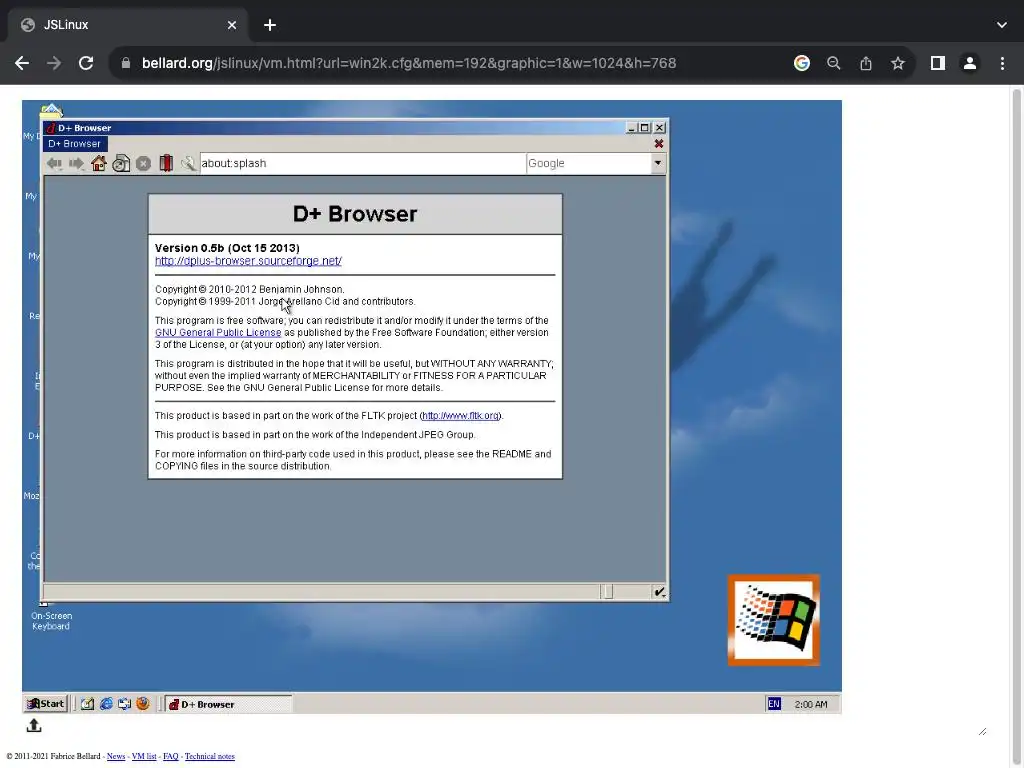The height and width of the screenshot is (768, 1024).
Task: Click Chrome's back navigation arrow
Action: coord(22,63)
